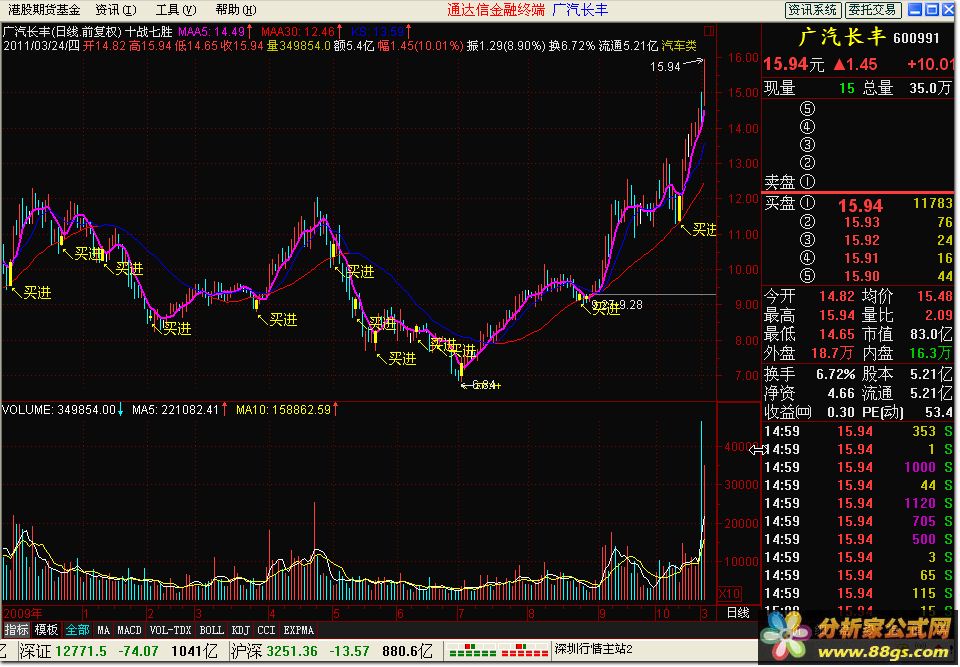
Task: Click the 6.84 low price marker on the chart
Action: click(484, 385)
